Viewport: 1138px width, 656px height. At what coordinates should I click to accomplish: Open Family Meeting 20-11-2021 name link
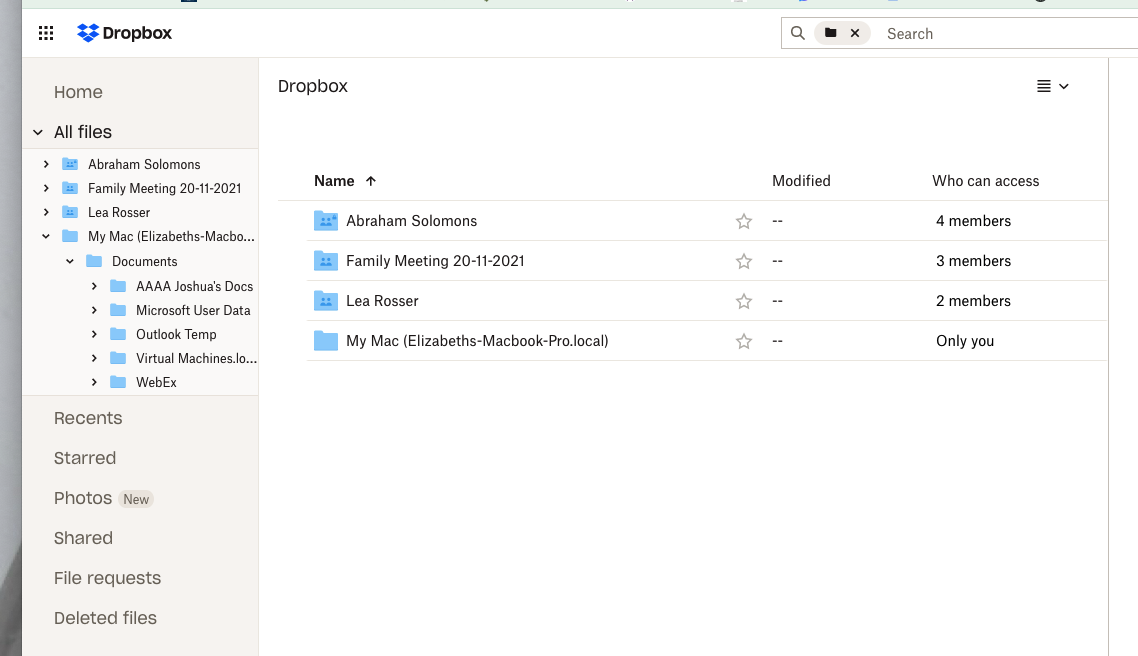435,261
